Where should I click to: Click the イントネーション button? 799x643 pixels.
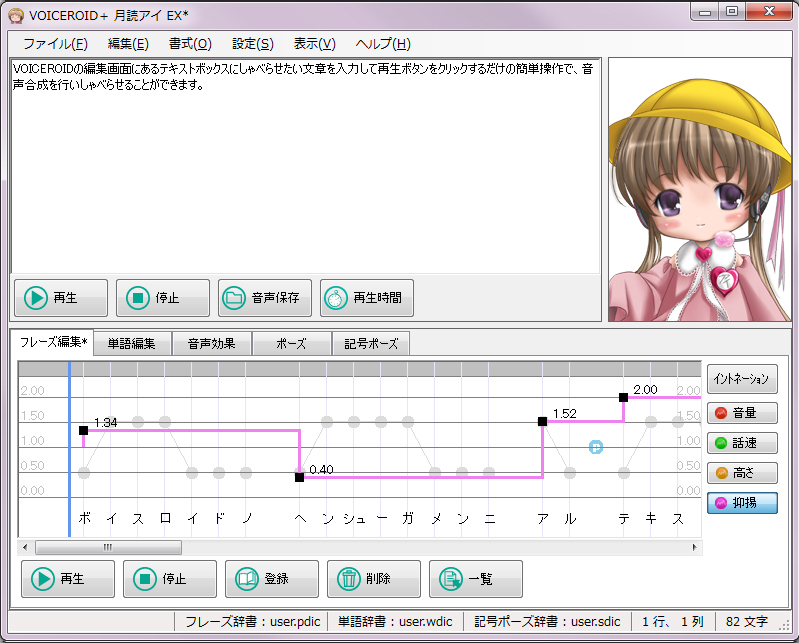click(x=742, y=379)
